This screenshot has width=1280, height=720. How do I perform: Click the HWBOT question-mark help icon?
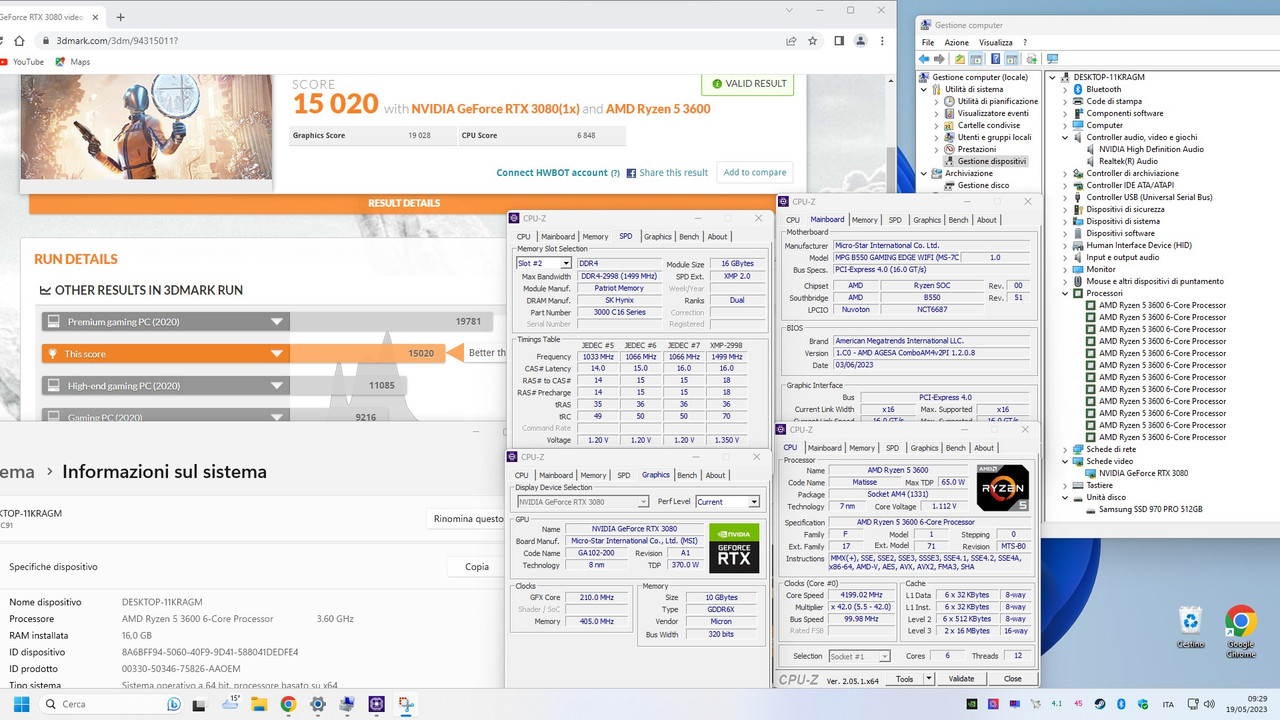tap(615, 173)
